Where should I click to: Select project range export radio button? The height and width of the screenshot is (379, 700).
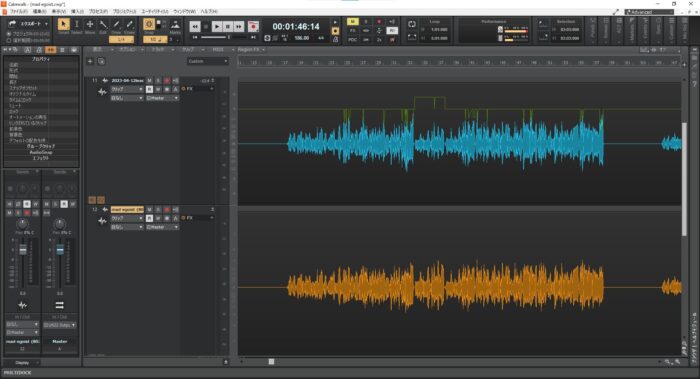[x=9, y=34]
